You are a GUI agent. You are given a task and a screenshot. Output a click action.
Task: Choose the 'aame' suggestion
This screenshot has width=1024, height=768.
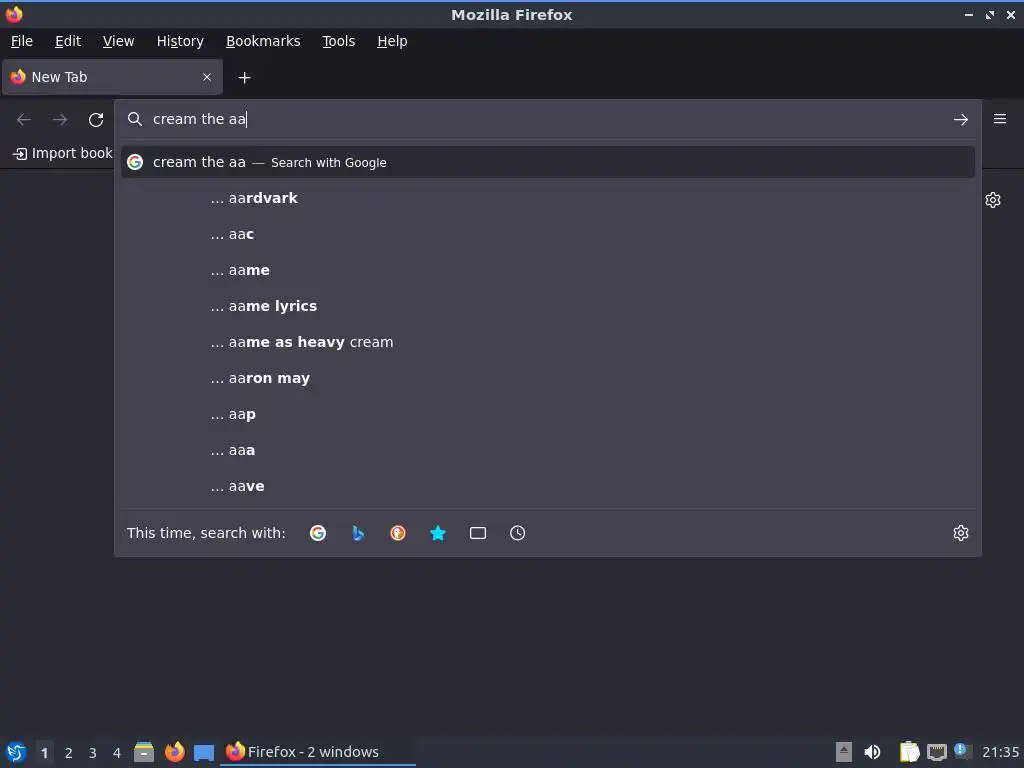[x=547, y=270]
